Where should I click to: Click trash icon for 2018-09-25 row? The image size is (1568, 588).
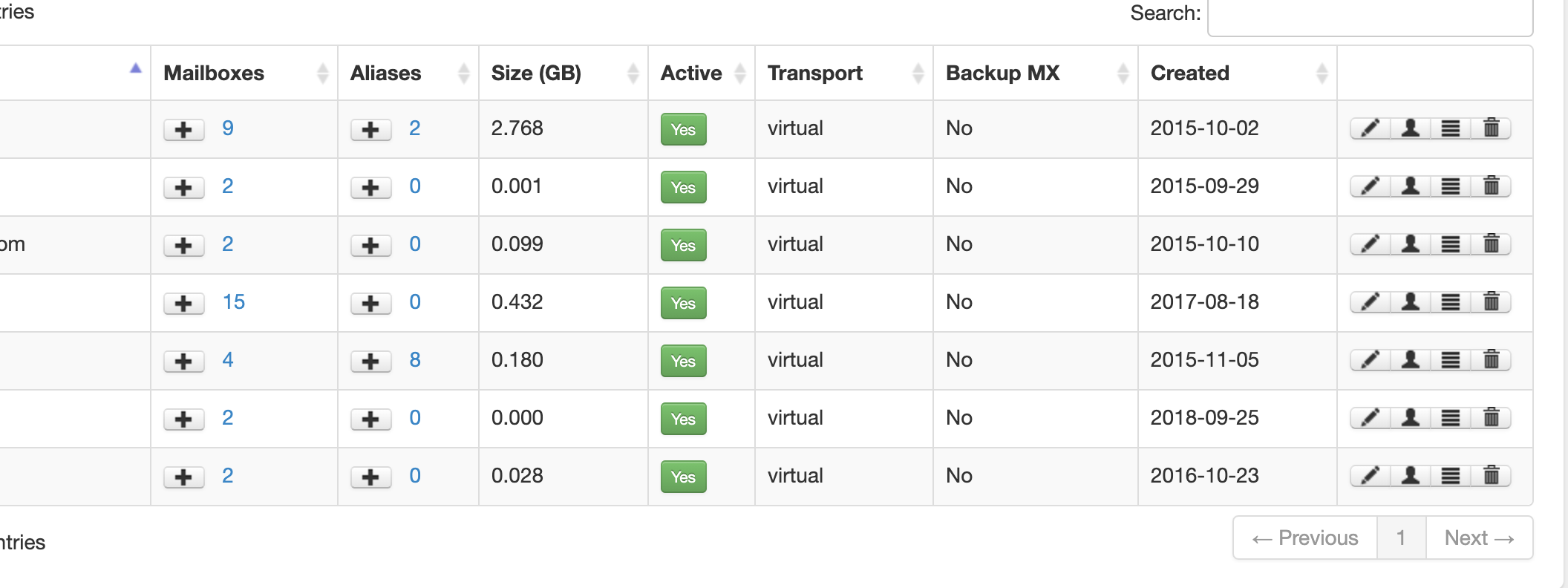(1491, 418)
